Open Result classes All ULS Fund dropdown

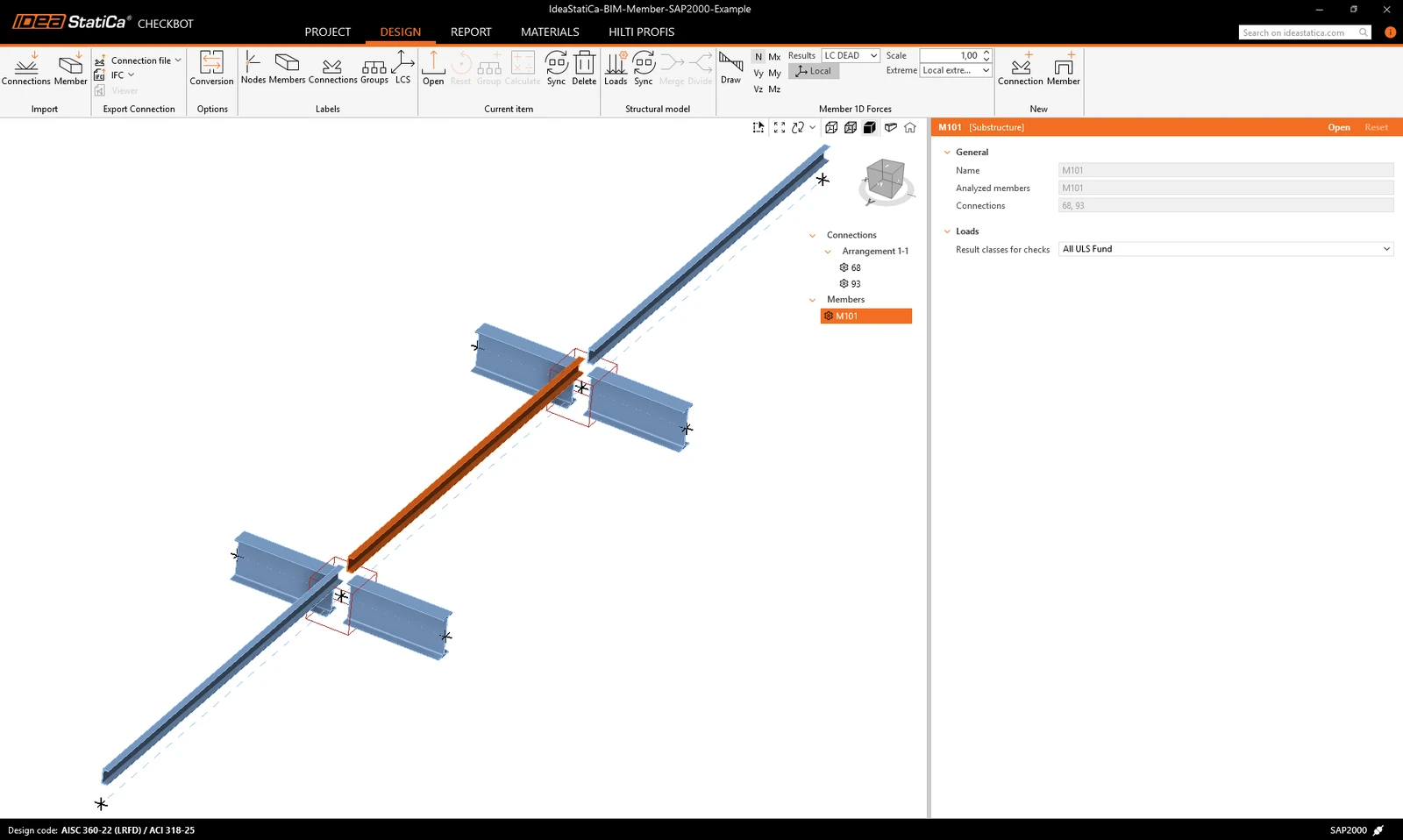1226,249
